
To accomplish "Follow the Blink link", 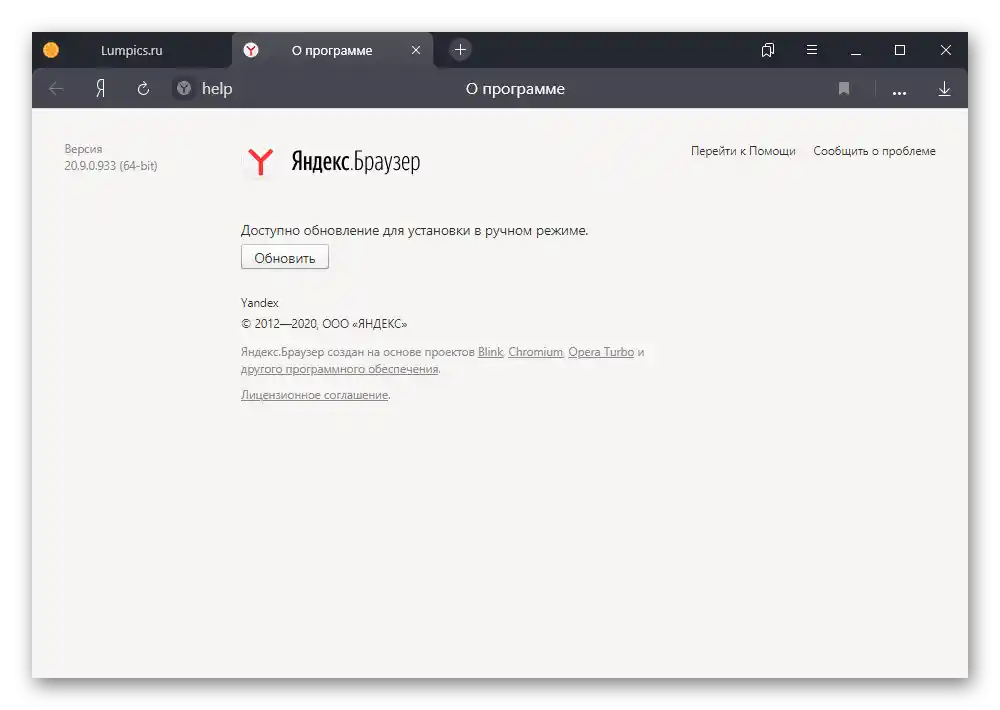I will [x=490, y=352].
